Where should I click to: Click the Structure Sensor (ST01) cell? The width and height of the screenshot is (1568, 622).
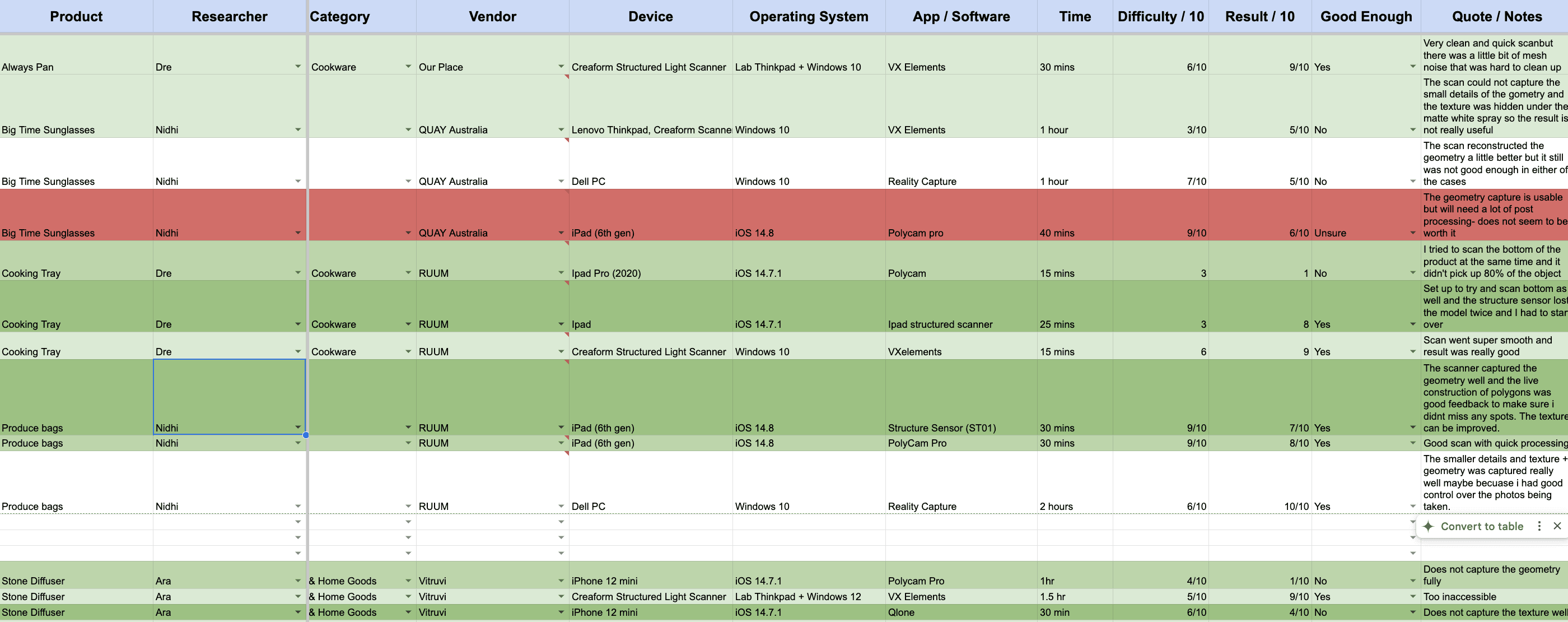[961, 397]
